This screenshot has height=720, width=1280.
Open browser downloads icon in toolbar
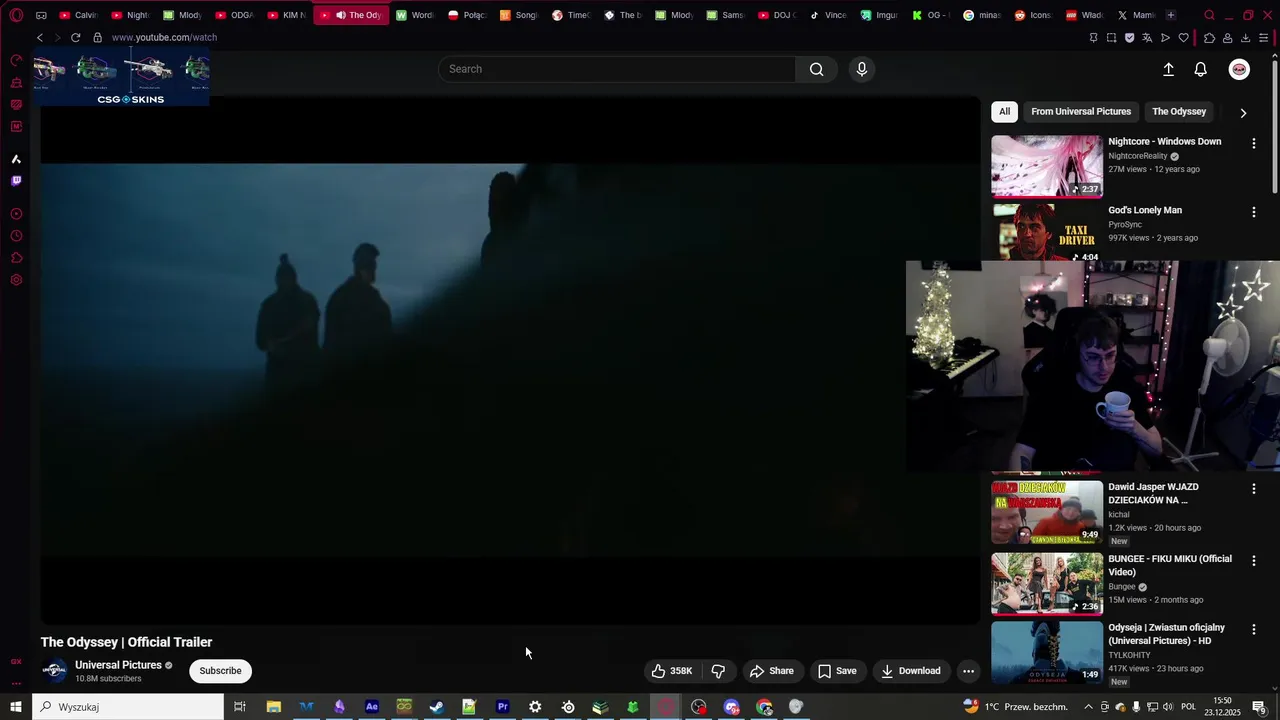click(1245, 38)
